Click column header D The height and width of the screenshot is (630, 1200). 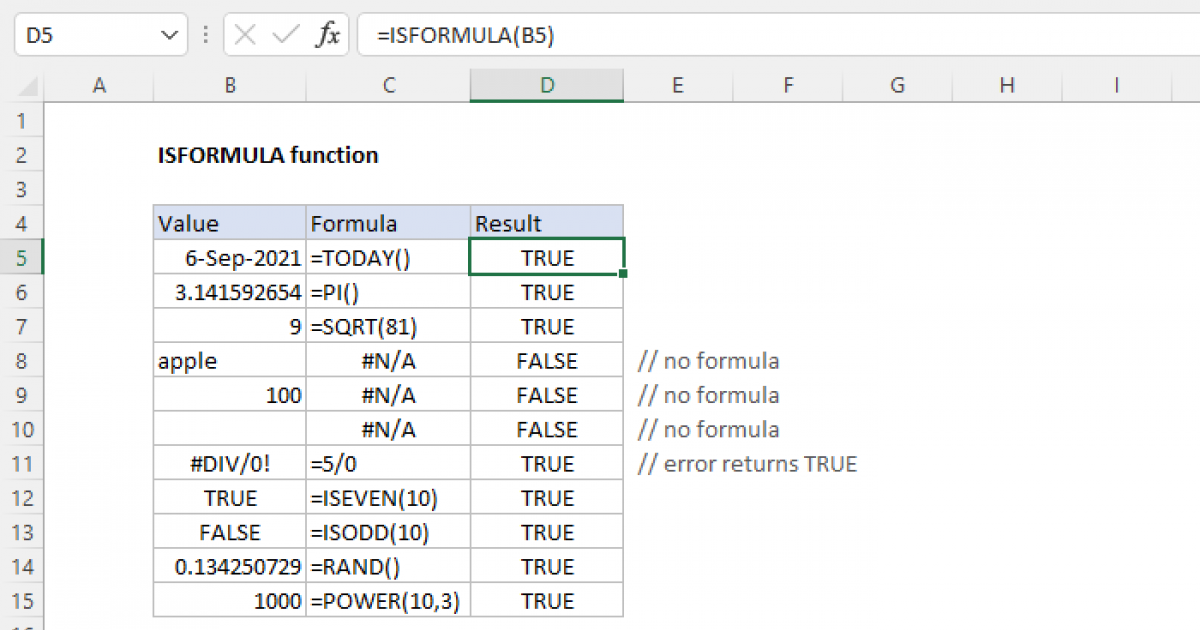tap(546, 85)
